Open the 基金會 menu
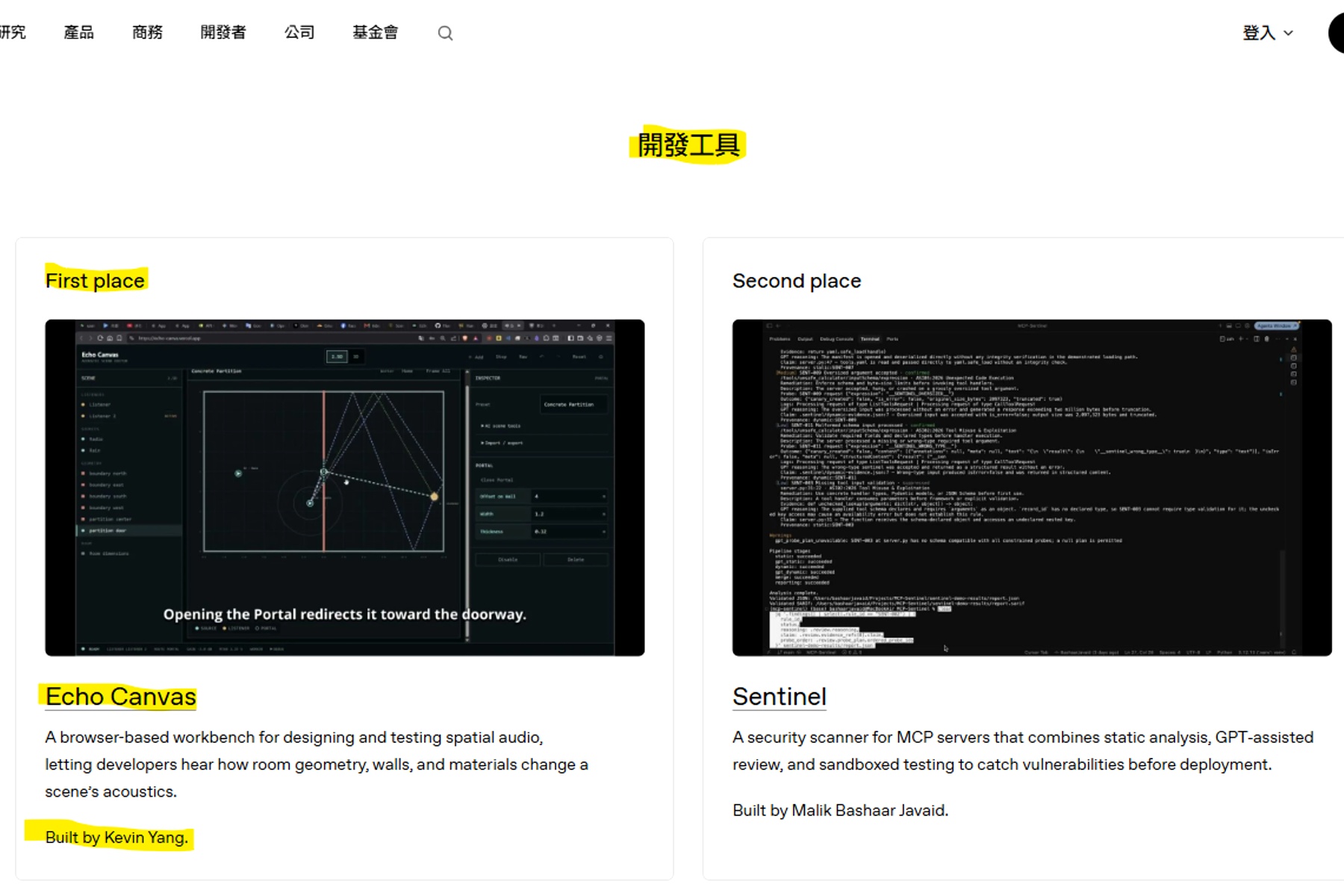Screen dimensions: 1344x896 click(376, 32)
